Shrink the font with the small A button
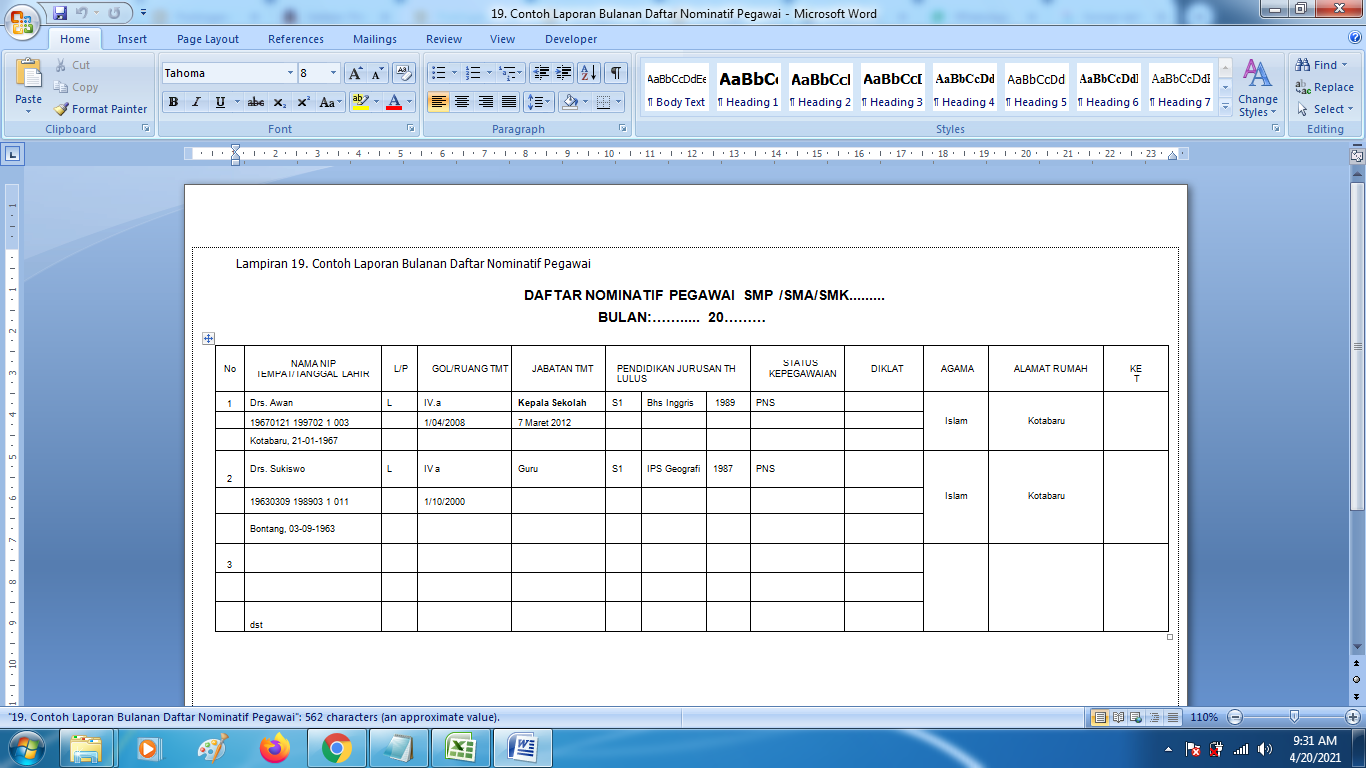The image size is (1366, 768). [378, 73]
